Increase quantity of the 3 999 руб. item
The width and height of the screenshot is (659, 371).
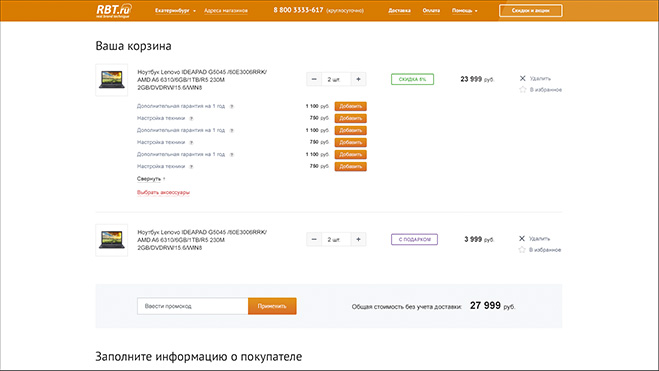(x=358, y=239)
